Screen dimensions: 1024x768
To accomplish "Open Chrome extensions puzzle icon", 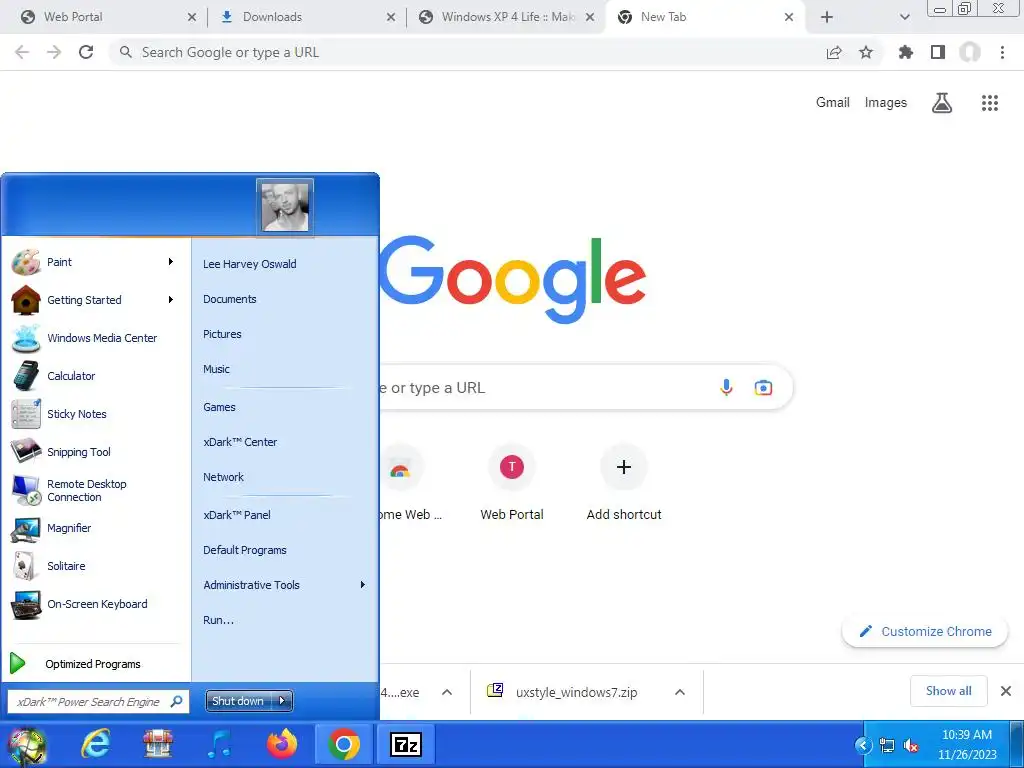I will [906, 52].
